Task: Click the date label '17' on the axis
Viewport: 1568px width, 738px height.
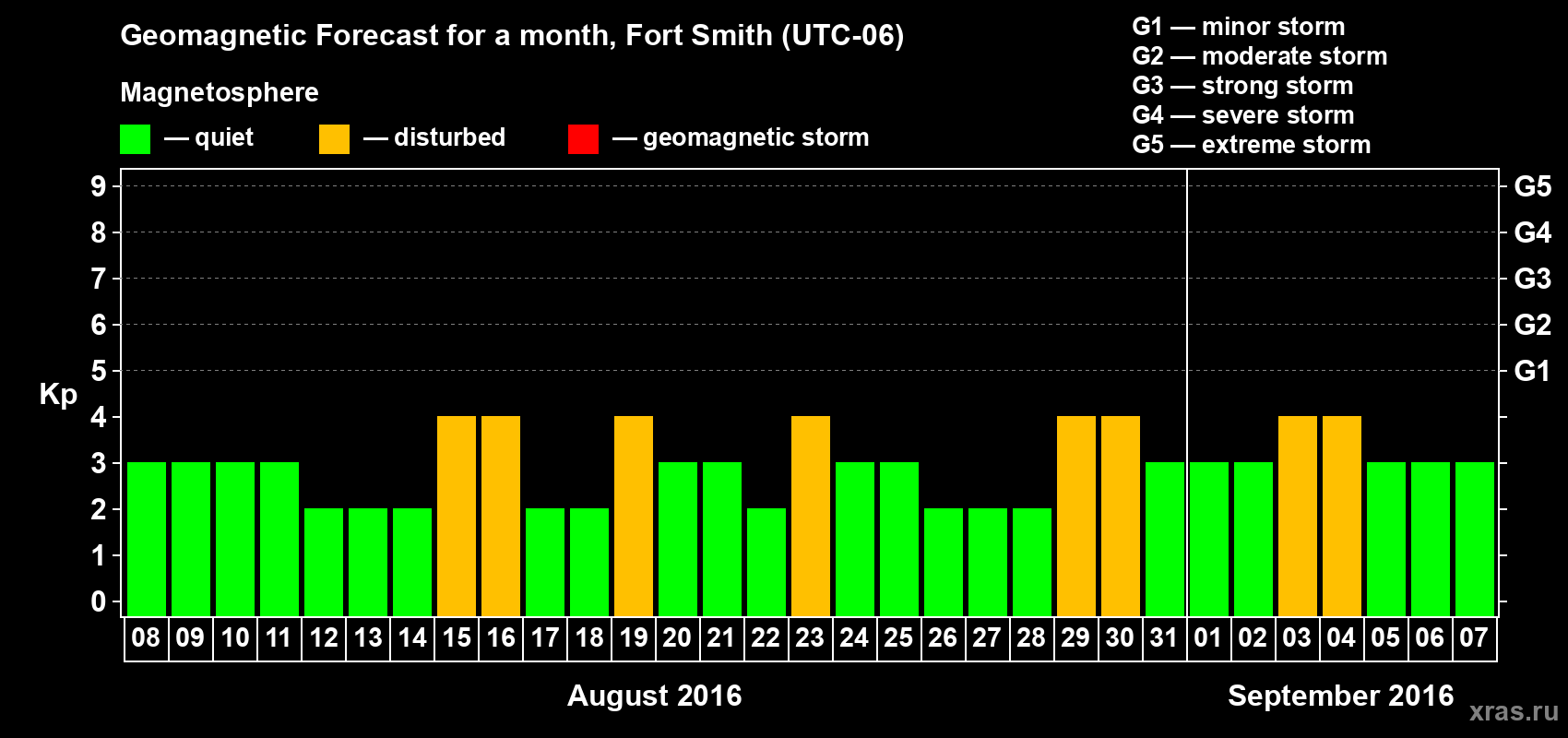Action: point(544,637)
